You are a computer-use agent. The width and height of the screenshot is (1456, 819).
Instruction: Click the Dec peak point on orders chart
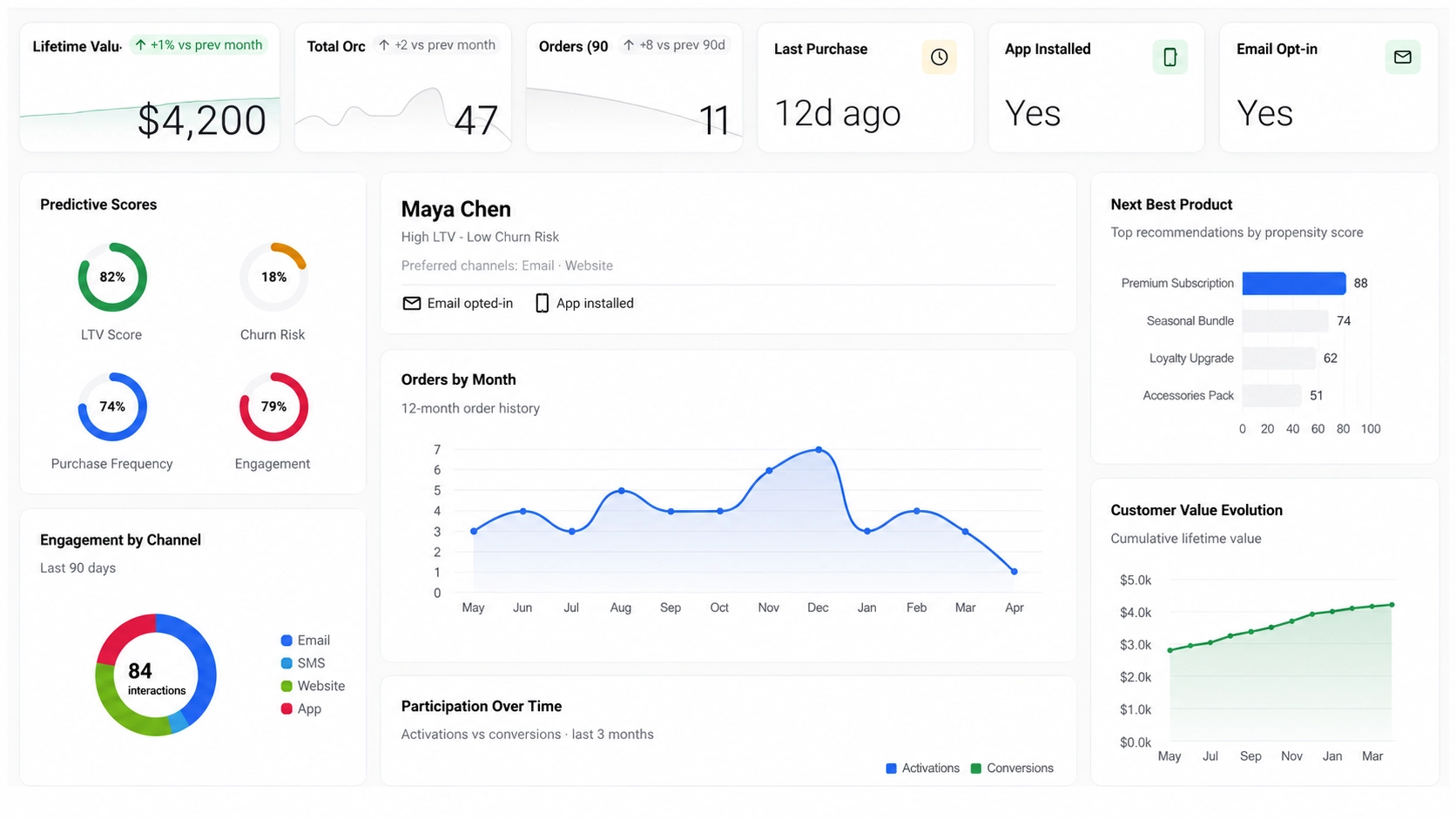coord(819,450)
